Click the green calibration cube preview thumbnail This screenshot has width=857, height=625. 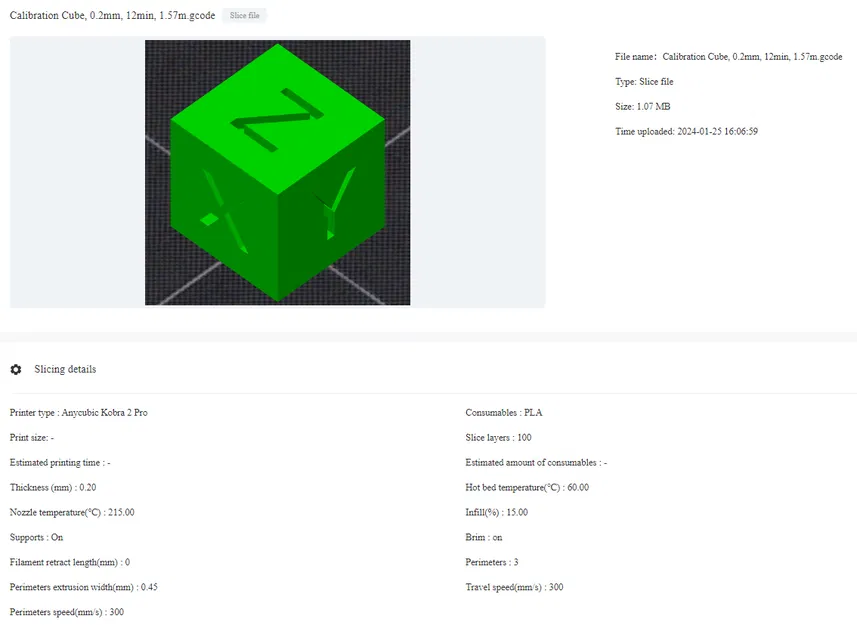278,173
